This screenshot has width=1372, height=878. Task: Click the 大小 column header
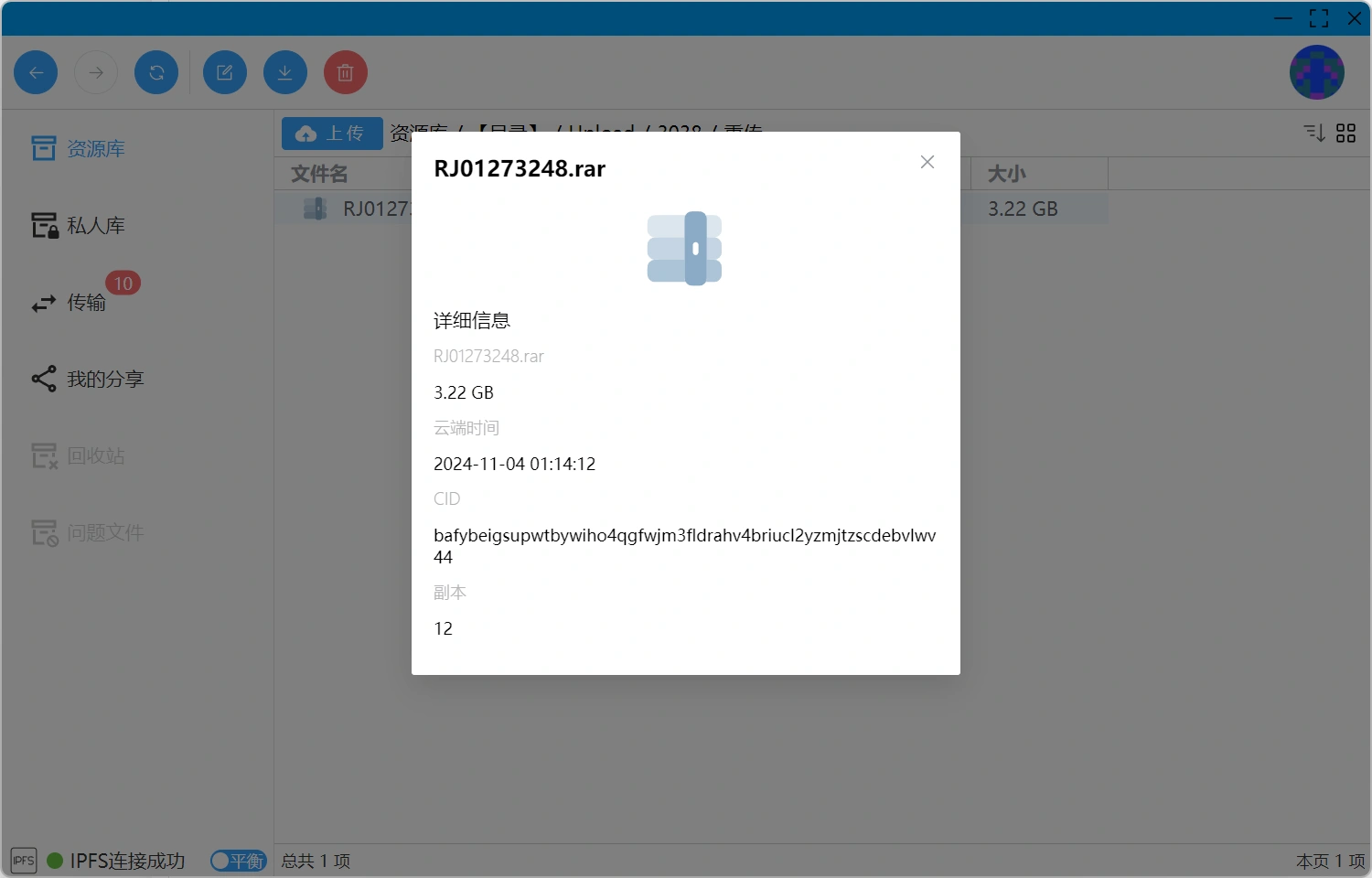pos(1006,174)
